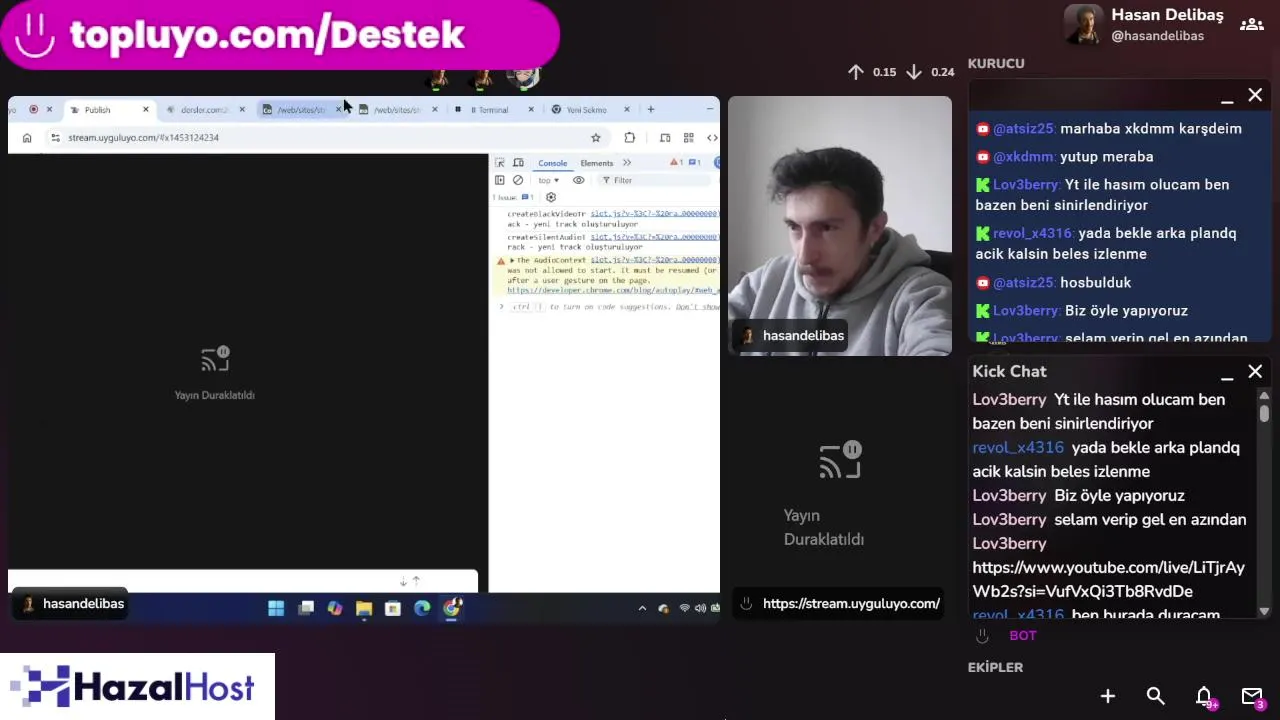
Task: Click the browser home icon
Action: click(x=27, y=138)
